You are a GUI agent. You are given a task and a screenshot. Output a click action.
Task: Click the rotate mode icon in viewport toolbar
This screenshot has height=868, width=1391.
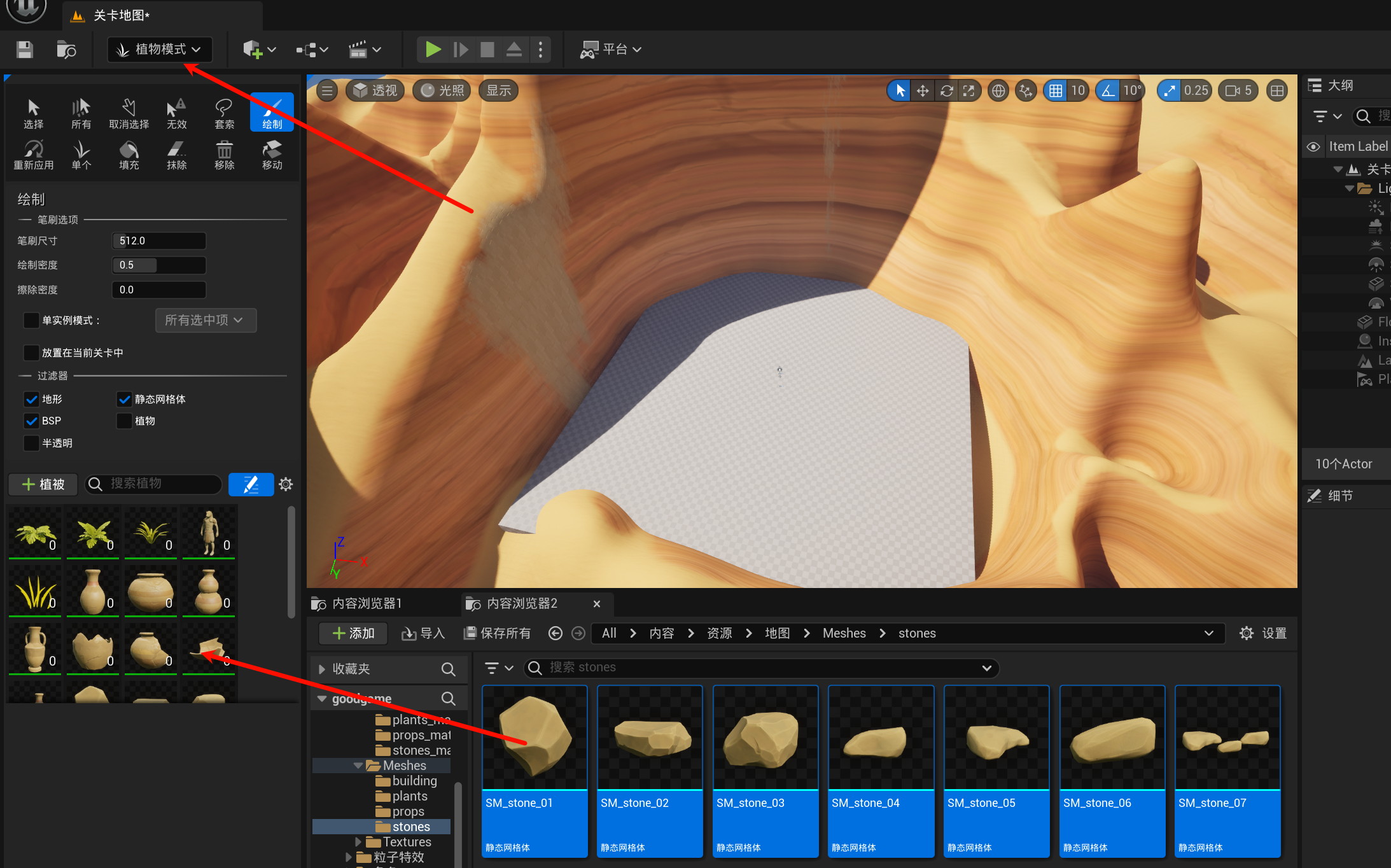tap(946, 91)
